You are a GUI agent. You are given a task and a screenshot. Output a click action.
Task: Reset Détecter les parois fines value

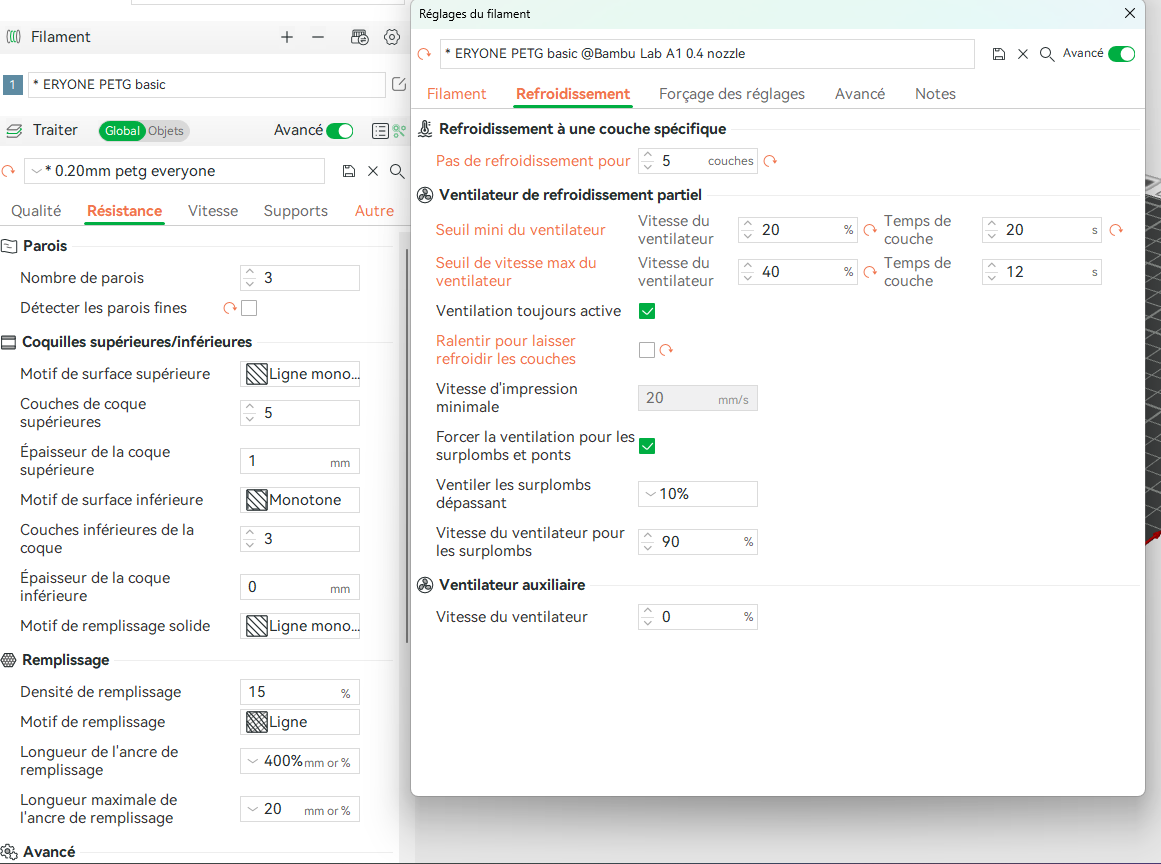(x=230, y=308)
